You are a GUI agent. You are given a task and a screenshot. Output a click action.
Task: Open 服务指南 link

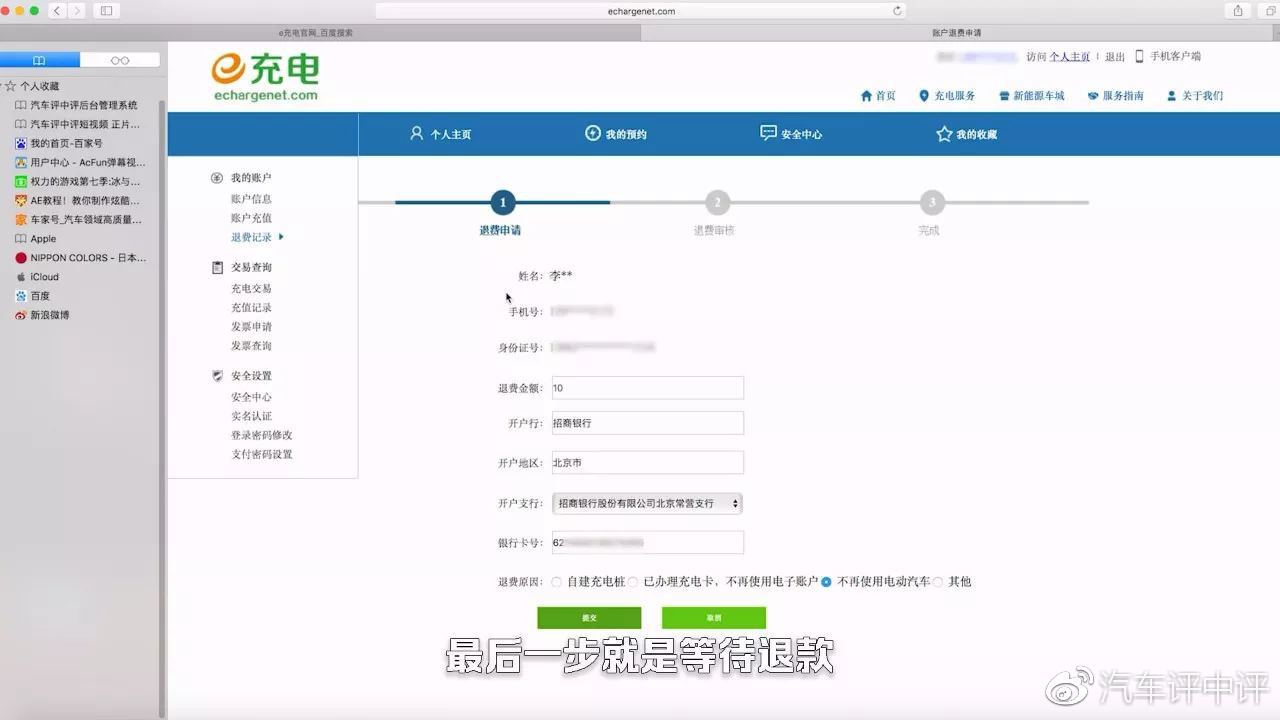pyautogui.click(x=1115, y=96)
